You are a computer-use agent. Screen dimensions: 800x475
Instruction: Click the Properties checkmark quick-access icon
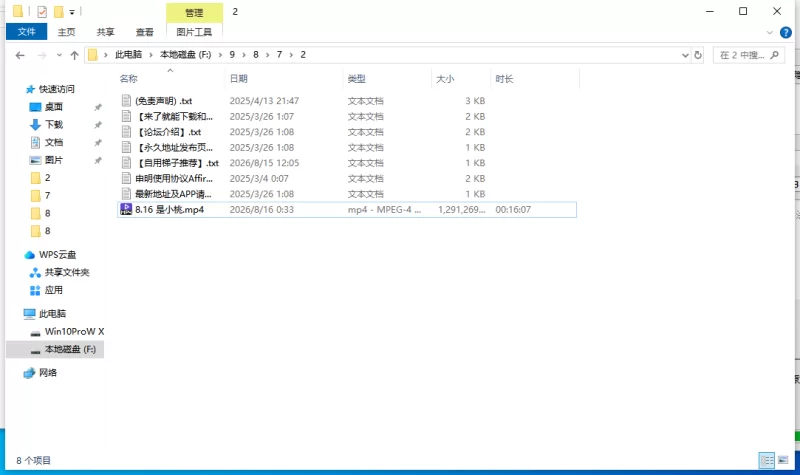(x=42, y=12)
